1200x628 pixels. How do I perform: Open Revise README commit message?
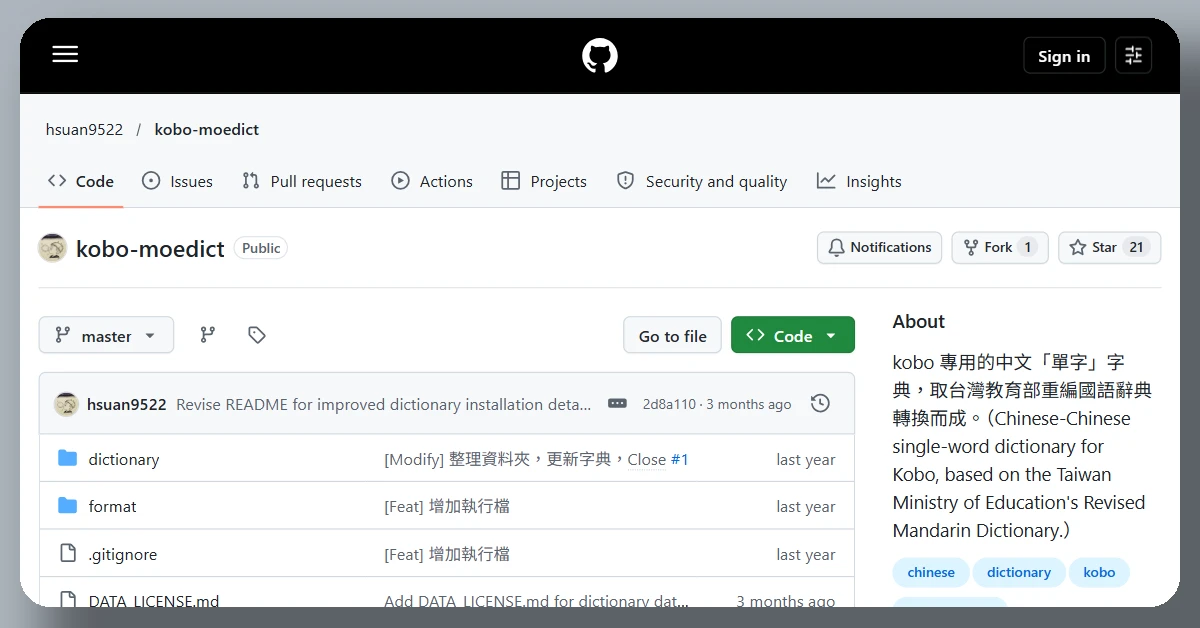(384, 405)
